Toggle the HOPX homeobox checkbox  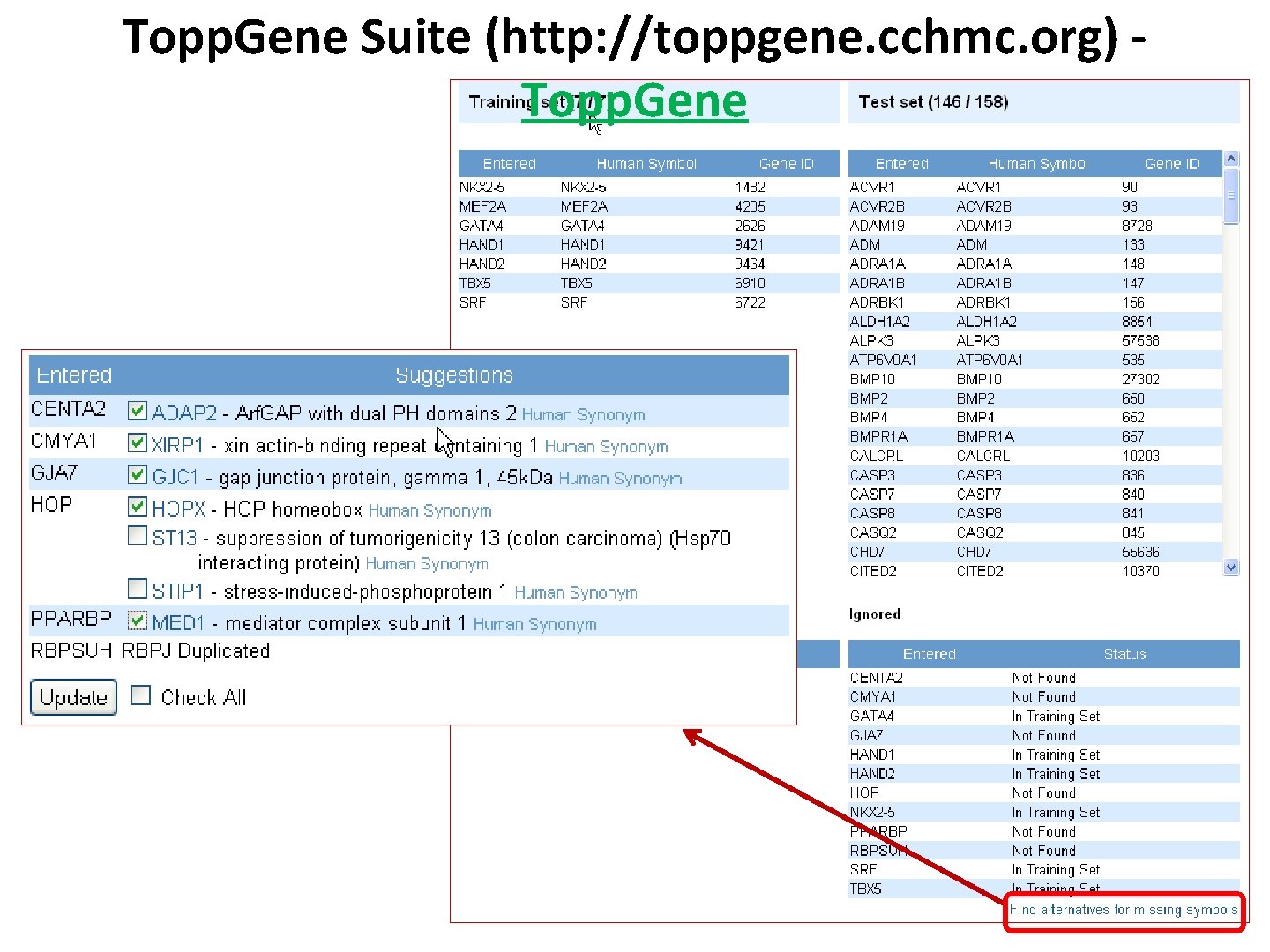138,507
